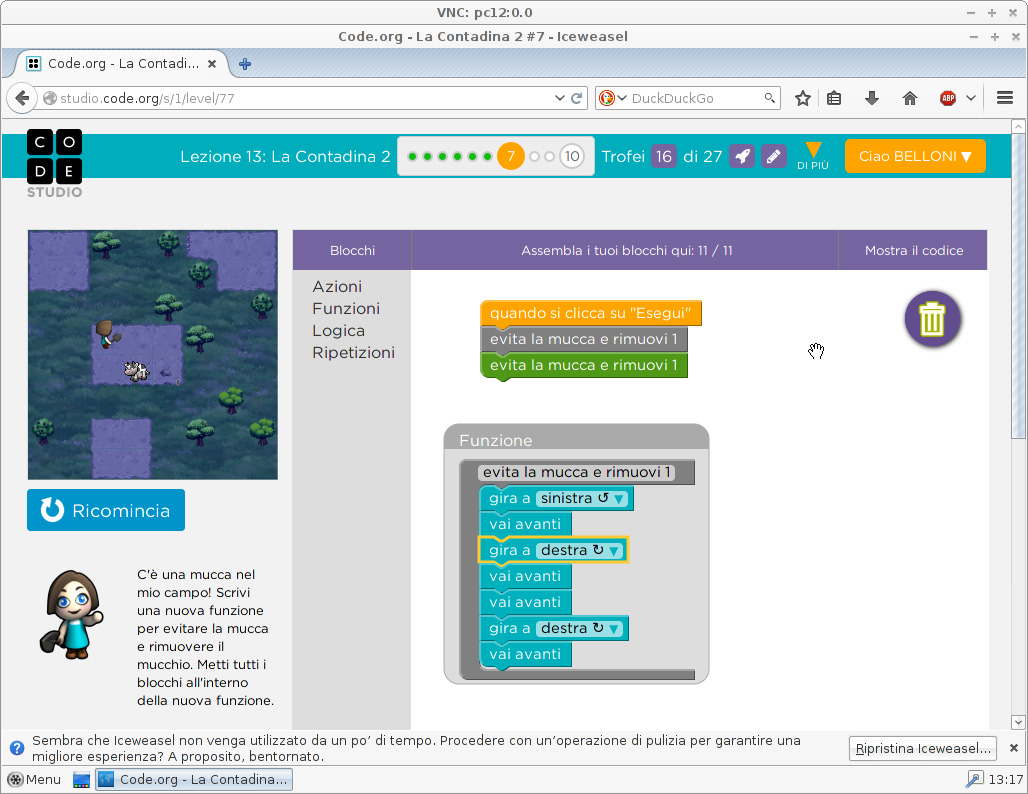Select the Ripetizioni block category
Screen dimensions: 1028x794
pyautogui.click(x=353, y=353)
